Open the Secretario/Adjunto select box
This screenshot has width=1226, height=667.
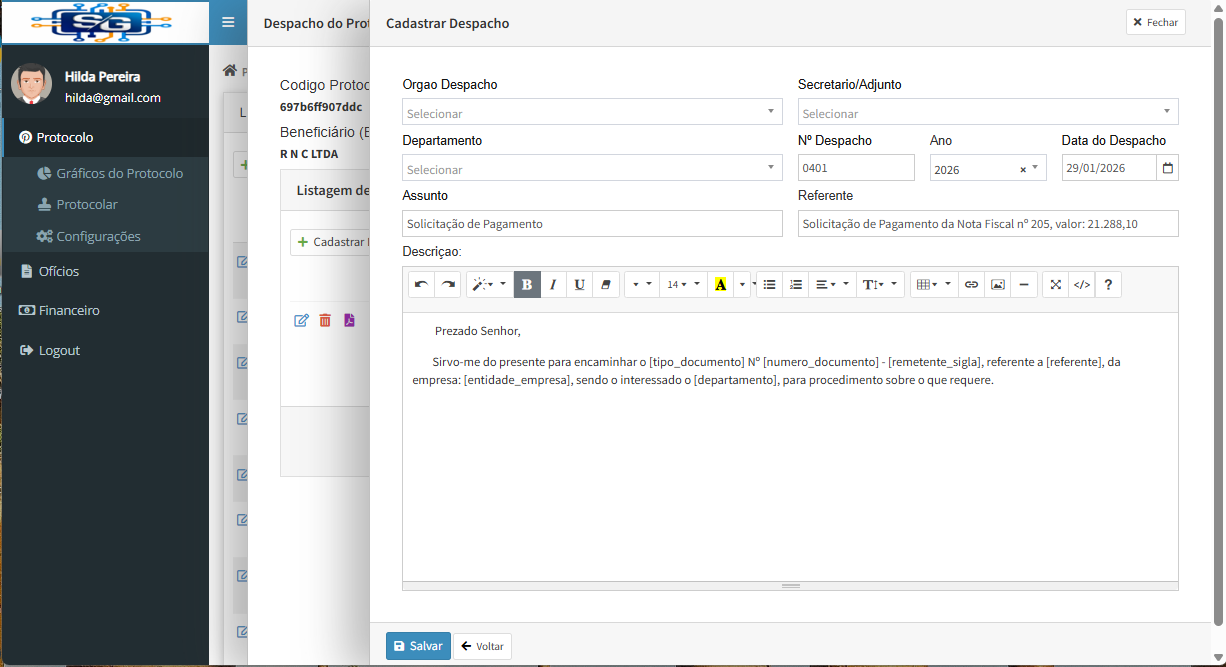[988, 112]
